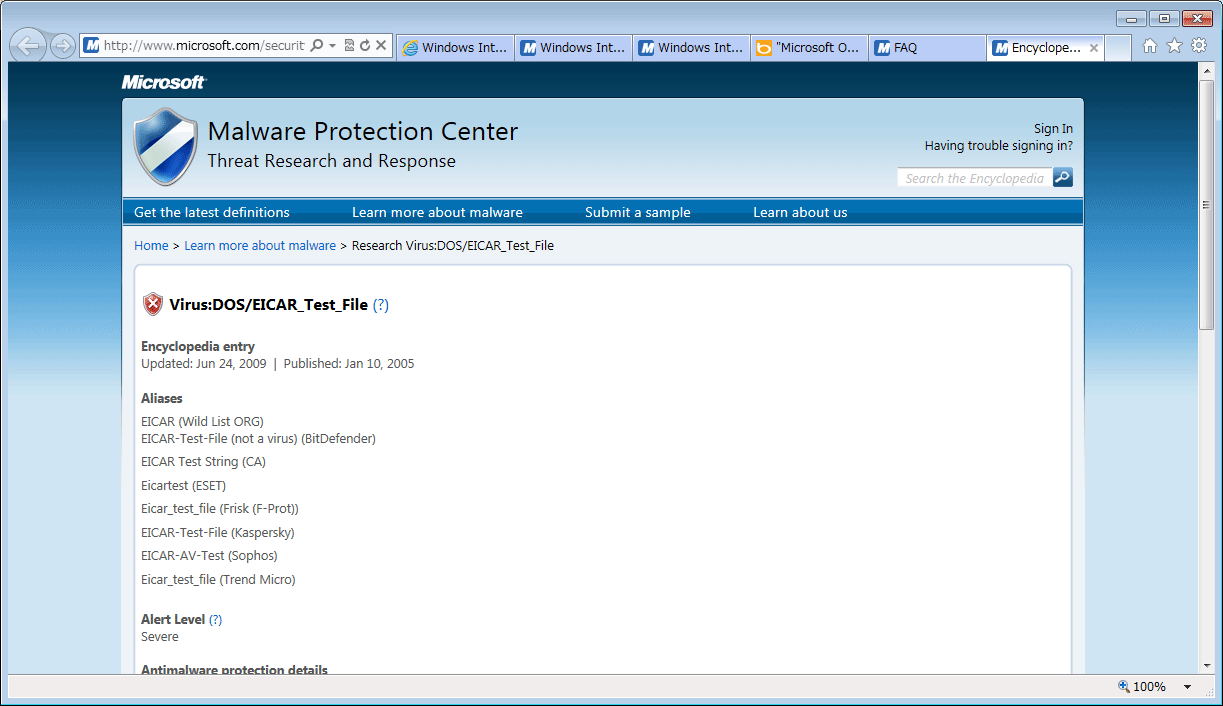Screen dimensions: 1223x706
Task: Click the vertical scrollbar down arrow
Action: [1206, 666]
